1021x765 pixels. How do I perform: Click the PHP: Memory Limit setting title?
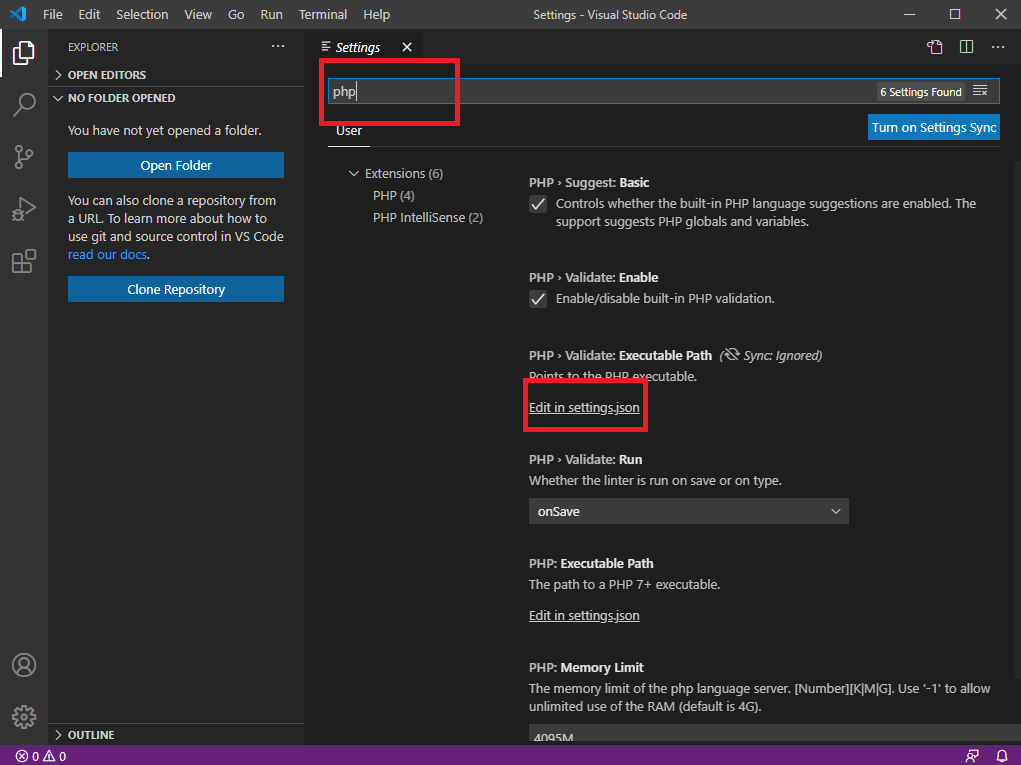[586, 667]
